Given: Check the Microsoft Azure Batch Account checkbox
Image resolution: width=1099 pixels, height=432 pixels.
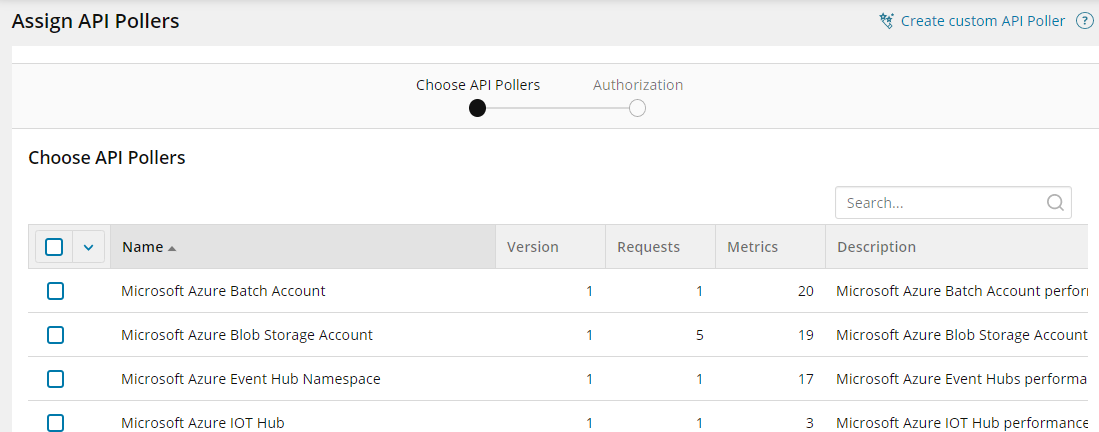Looking at the screenshot, I should click(x=55, y=291).
